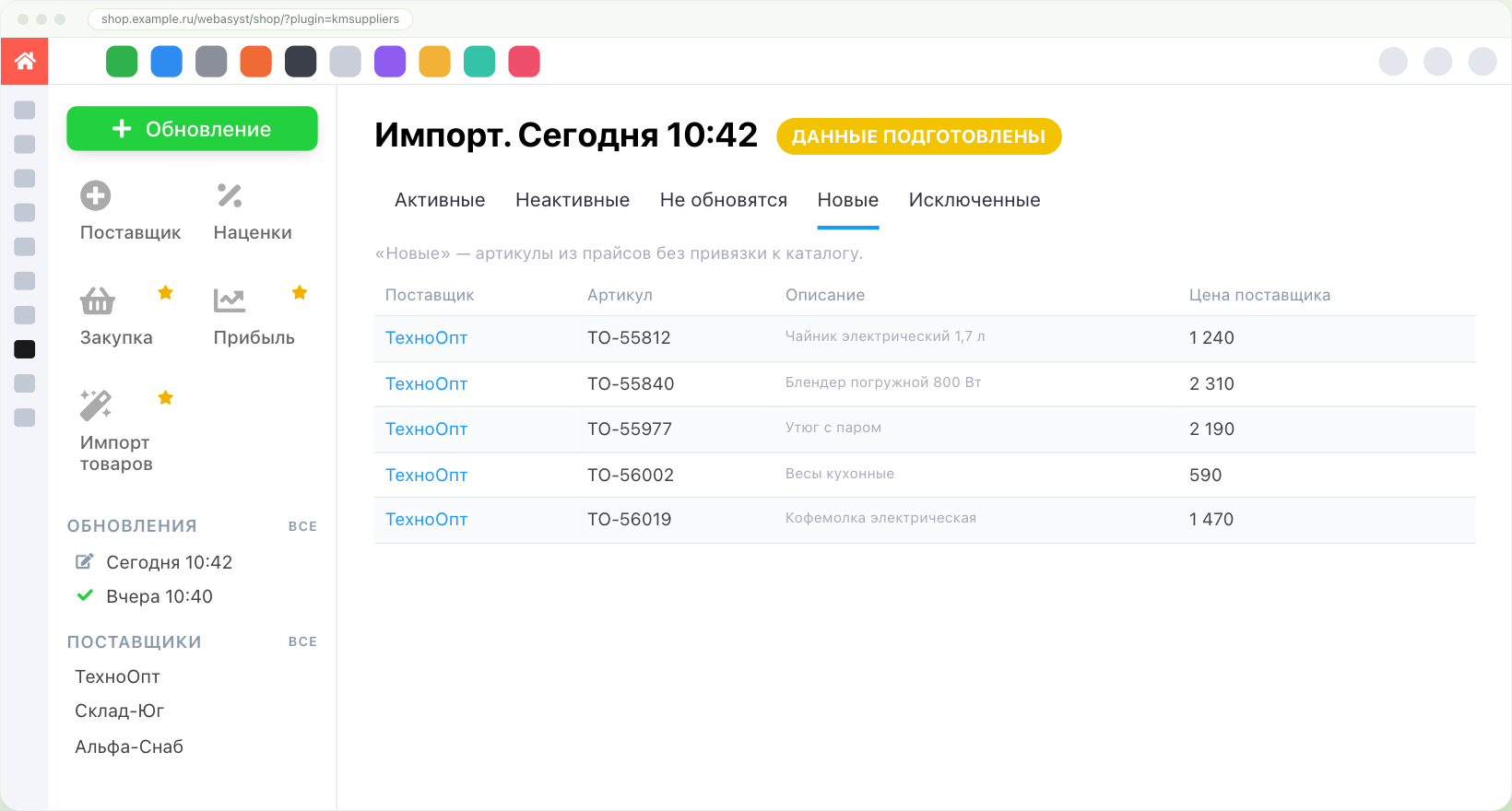
Task: Switch to the Активные tab
Action: (440, 200)
